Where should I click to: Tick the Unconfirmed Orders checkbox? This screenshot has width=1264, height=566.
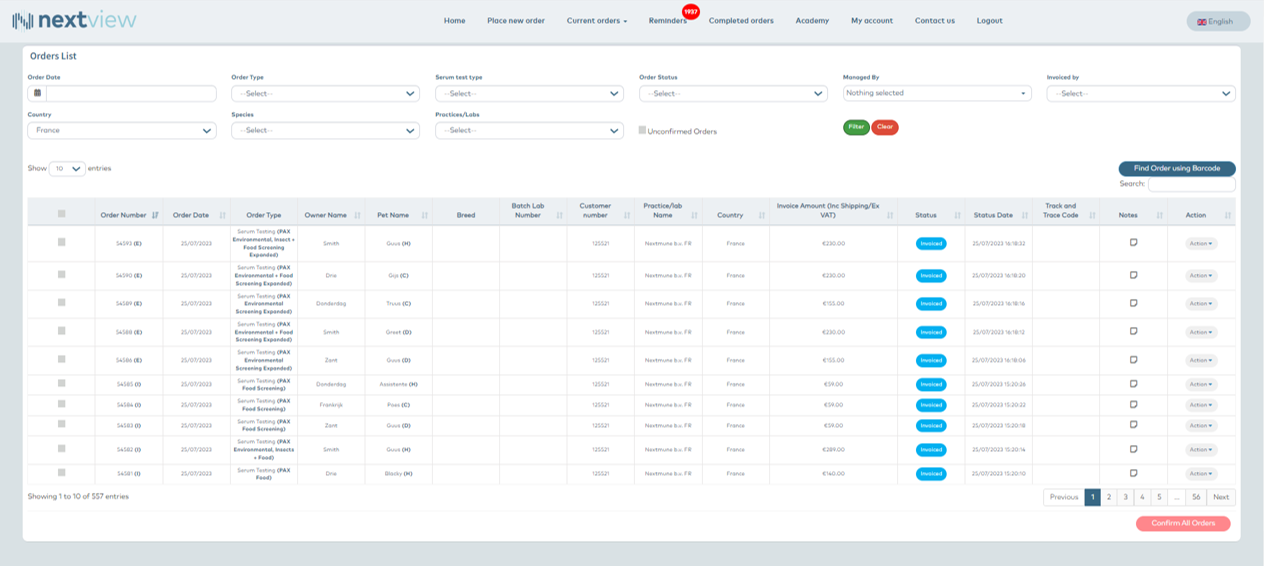[x=643, y=130]
